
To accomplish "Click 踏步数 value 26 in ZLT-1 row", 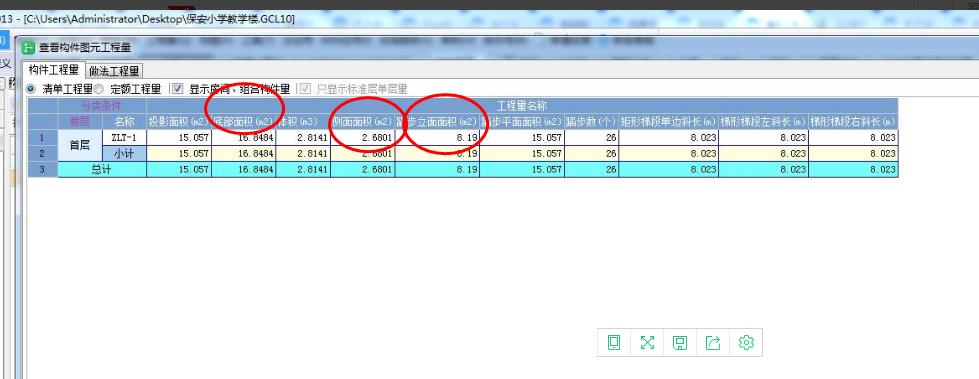I will pyautogui.click(x=592, y=137).
